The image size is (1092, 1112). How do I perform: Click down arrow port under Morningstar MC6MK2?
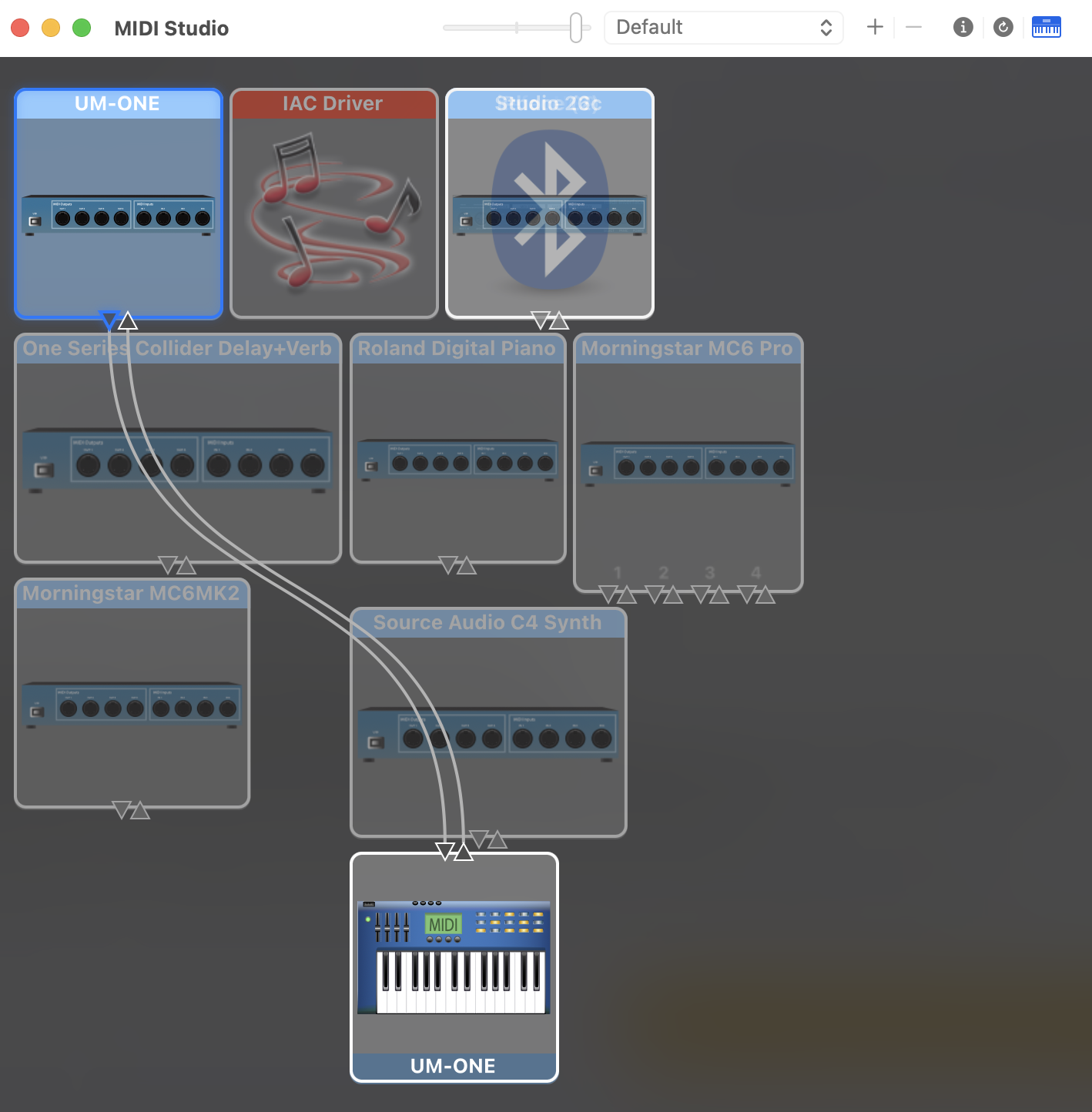click(x=122, y=809)
